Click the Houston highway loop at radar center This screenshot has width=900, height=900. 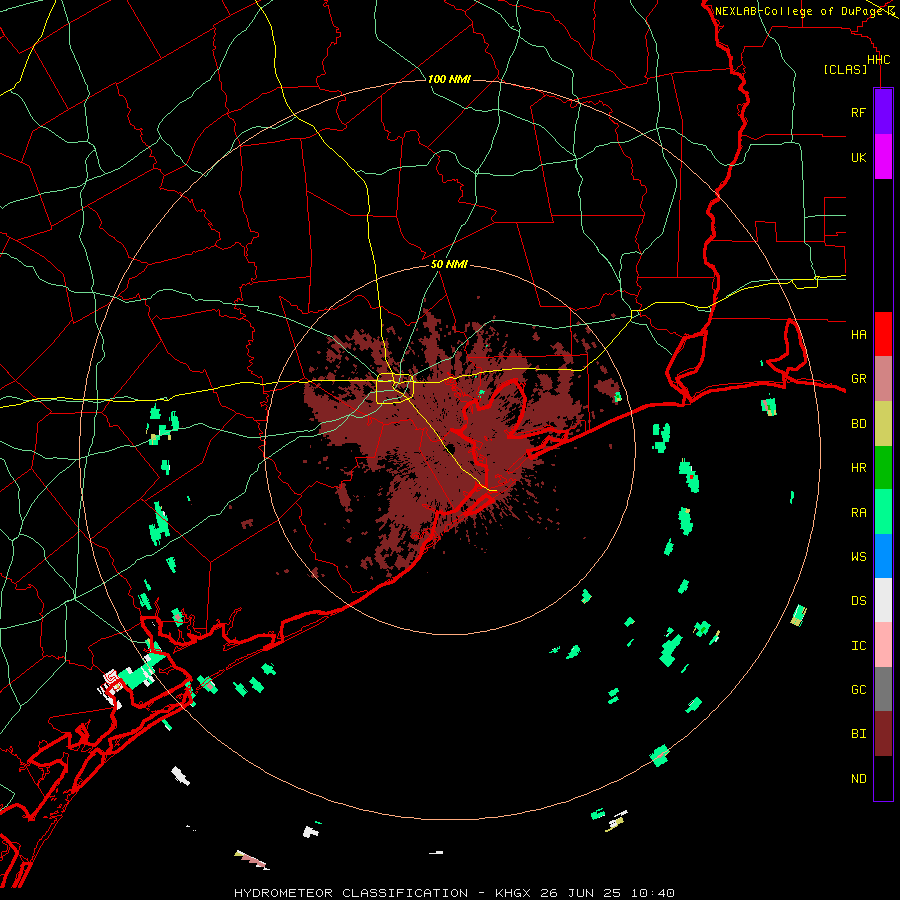[x=395, y=388]
